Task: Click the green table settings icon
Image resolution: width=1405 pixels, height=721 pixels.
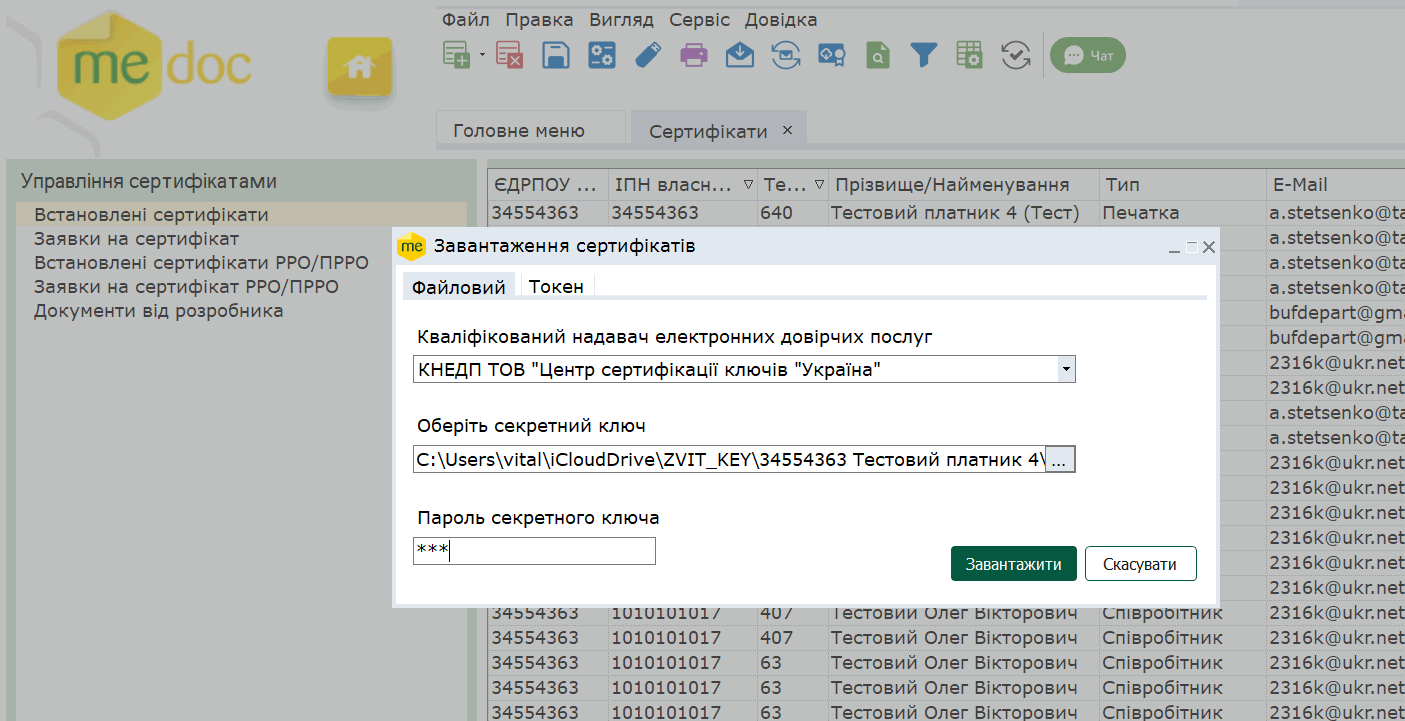Action: pyautogui.click(x=969, y=55)
